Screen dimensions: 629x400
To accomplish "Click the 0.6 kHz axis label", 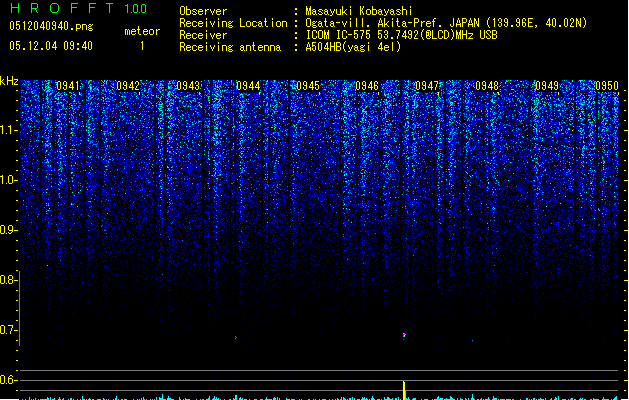I will (x=9, y=380).
